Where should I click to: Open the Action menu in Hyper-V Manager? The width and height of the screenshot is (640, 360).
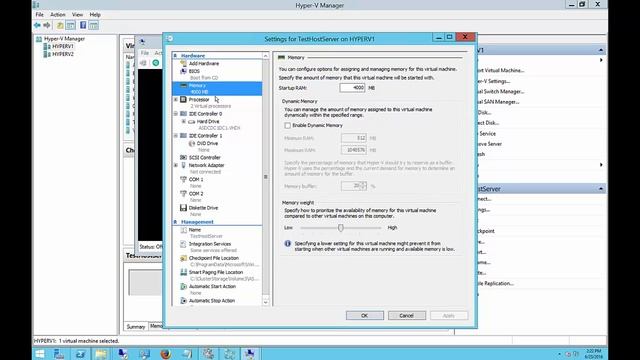coord(58,15)
